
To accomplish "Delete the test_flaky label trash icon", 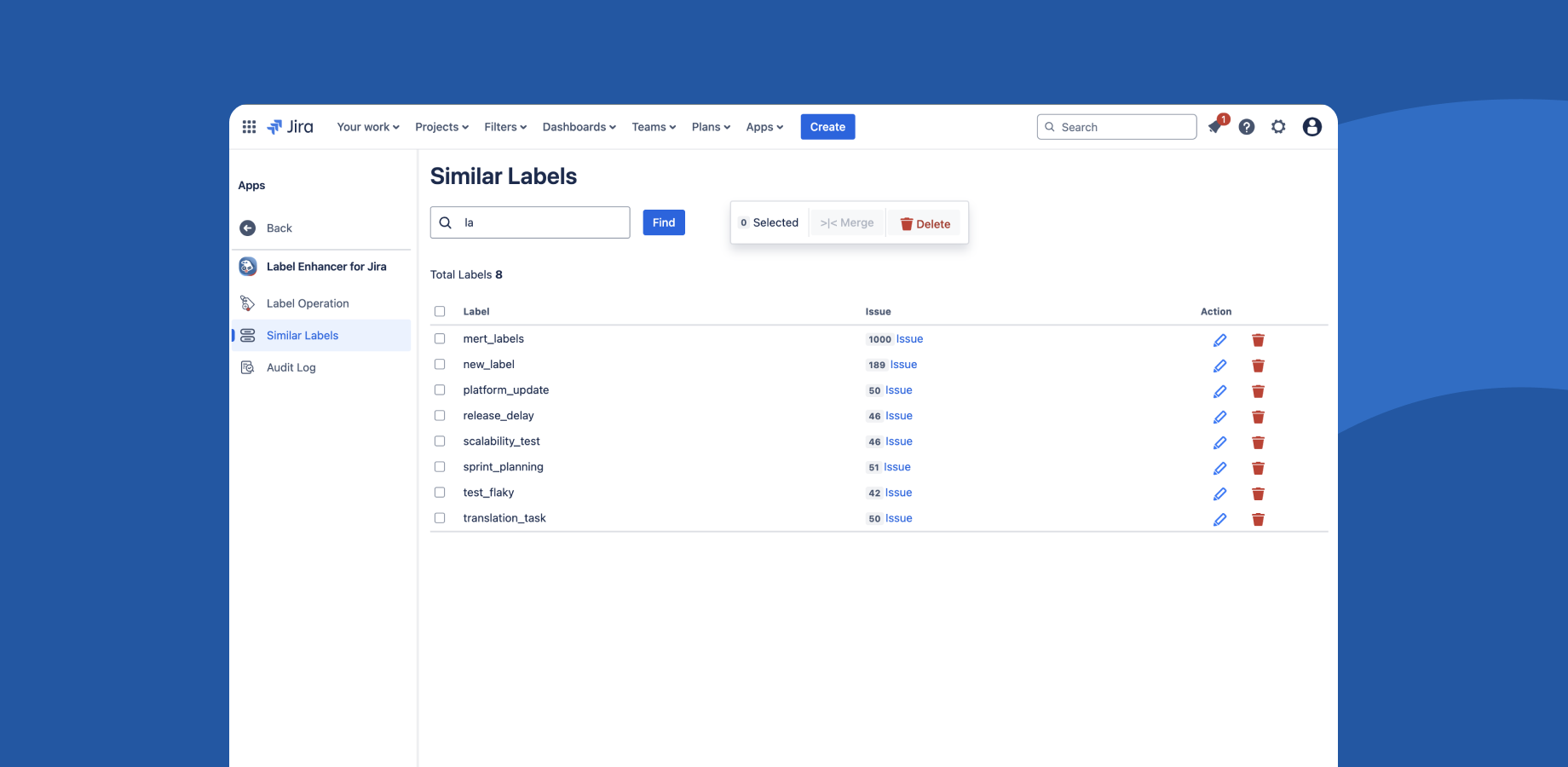I will (x=1258, y=493).
